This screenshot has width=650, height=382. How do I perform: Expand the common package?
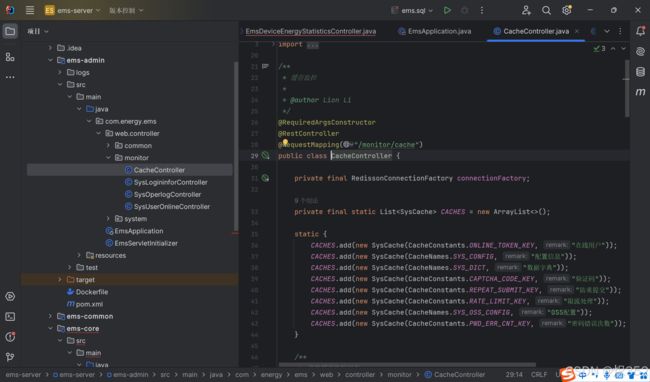click(108, 146)
